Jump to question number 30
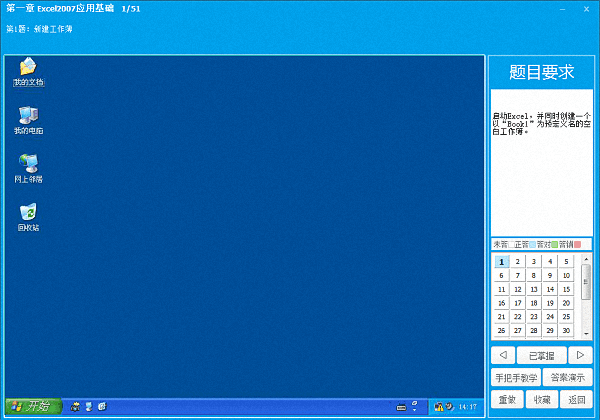This screenshot has height=420, width=600. click(566, 330)
